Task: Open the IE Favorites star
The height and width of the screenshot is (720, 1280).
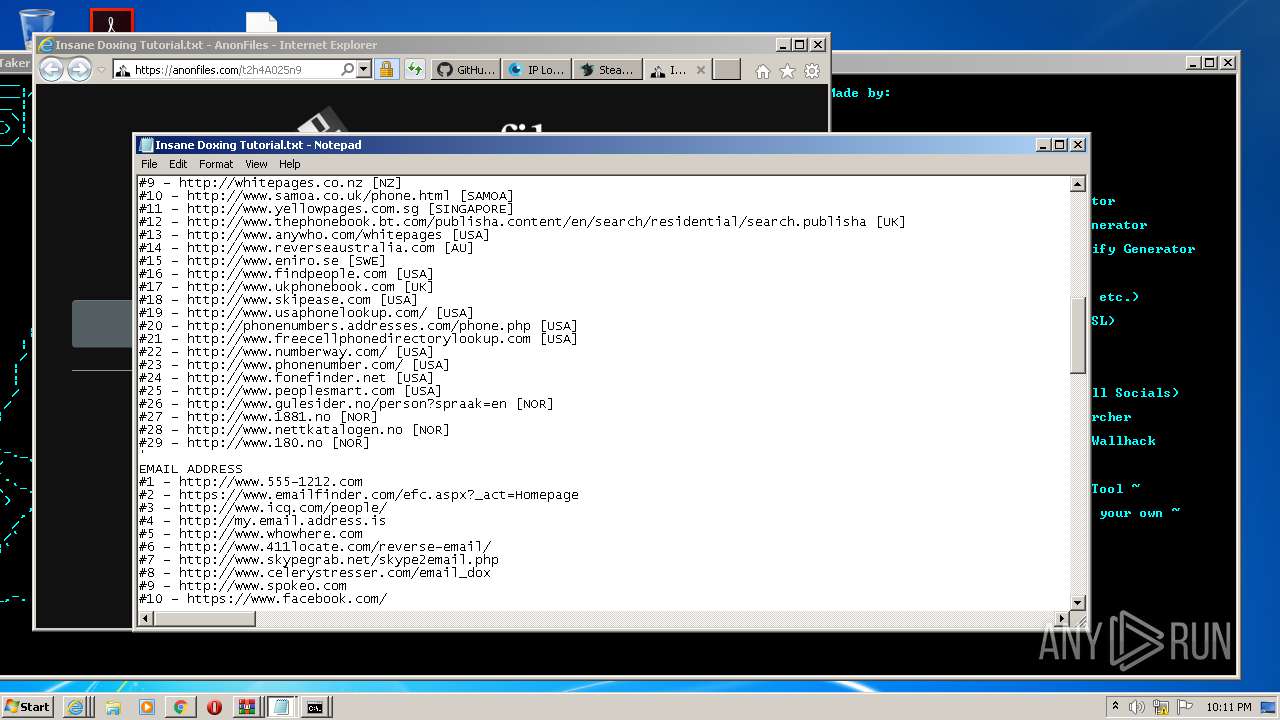Action: (x=787, y=71)
